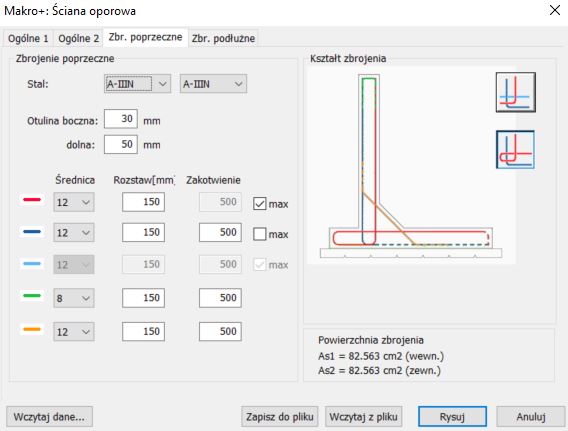Click the retaining wall reinforcement preview
The height and width of the screenshot is (431, 568).
pos(411,165)
